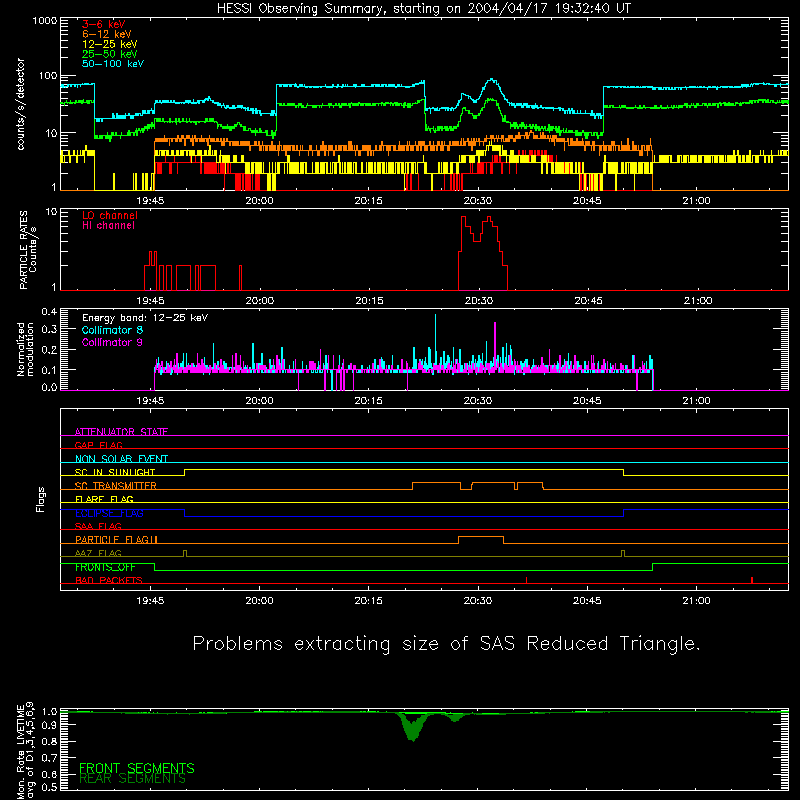Click the GAP_FLAG label
This screenshot has height=800, width=800.
tap(98, 445)
